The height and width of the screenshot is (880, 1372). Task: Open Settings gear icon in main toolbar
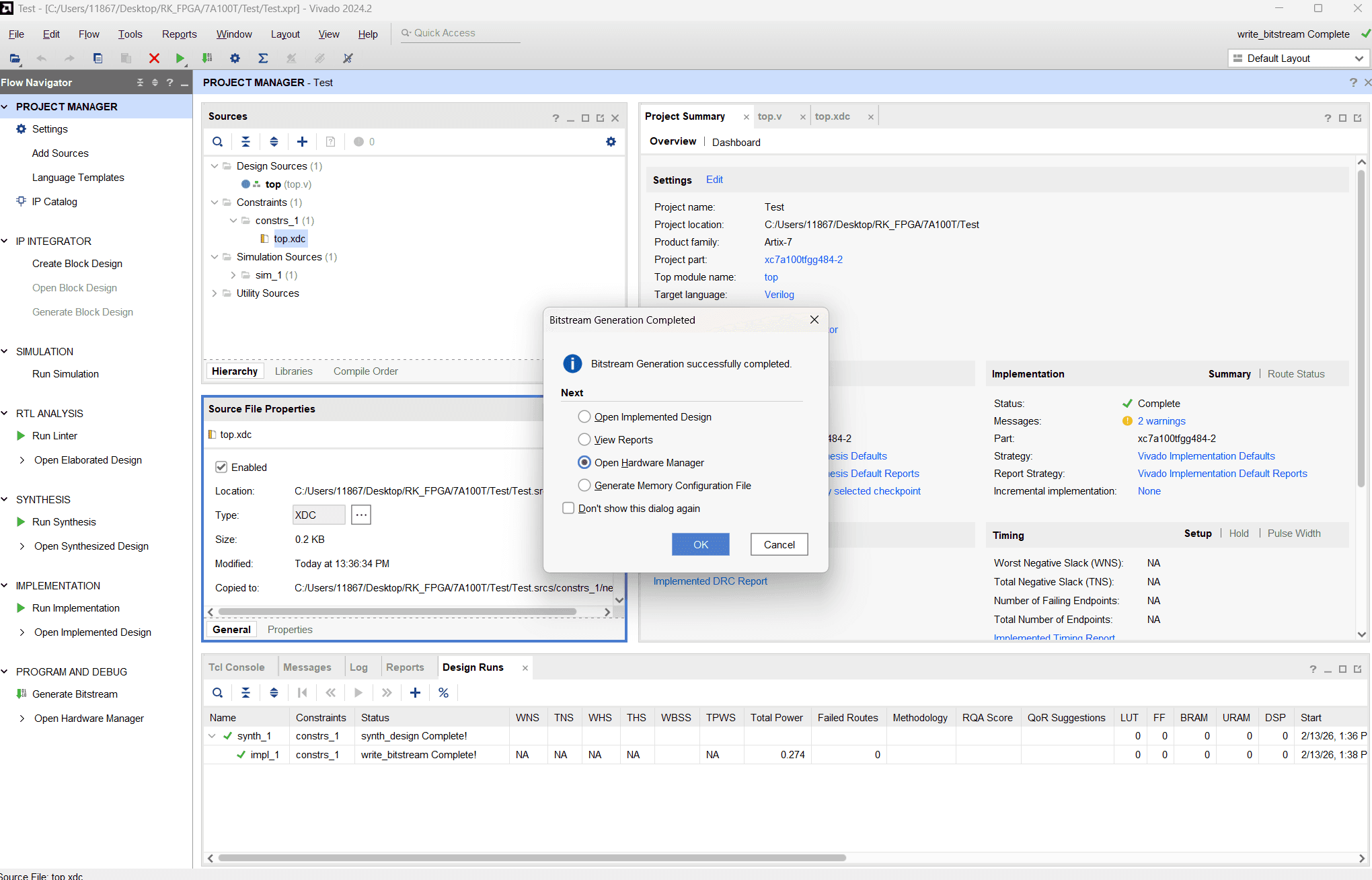(x=235, y=59)
